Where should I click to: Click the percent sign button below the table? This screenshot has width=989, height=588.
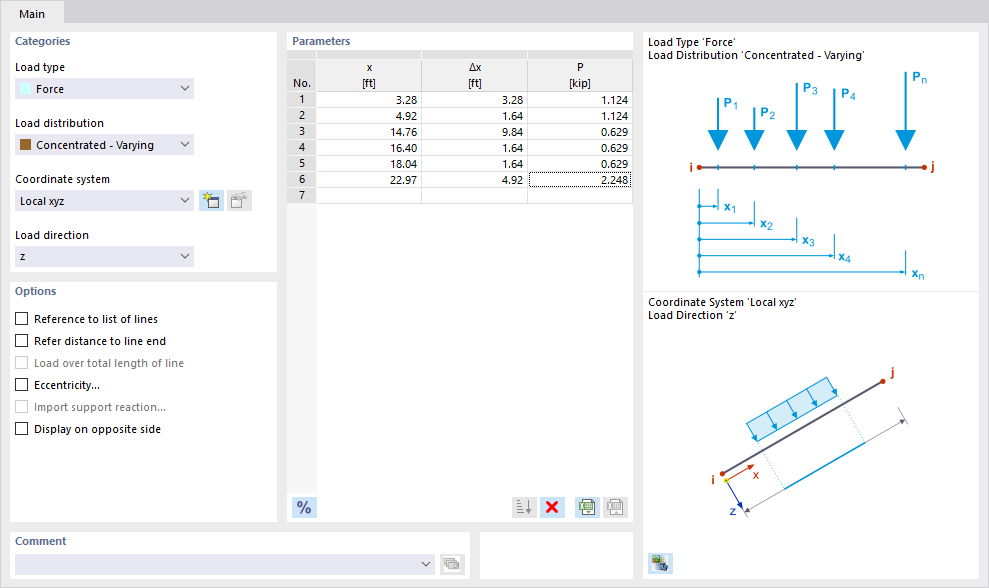pos(303,507)
